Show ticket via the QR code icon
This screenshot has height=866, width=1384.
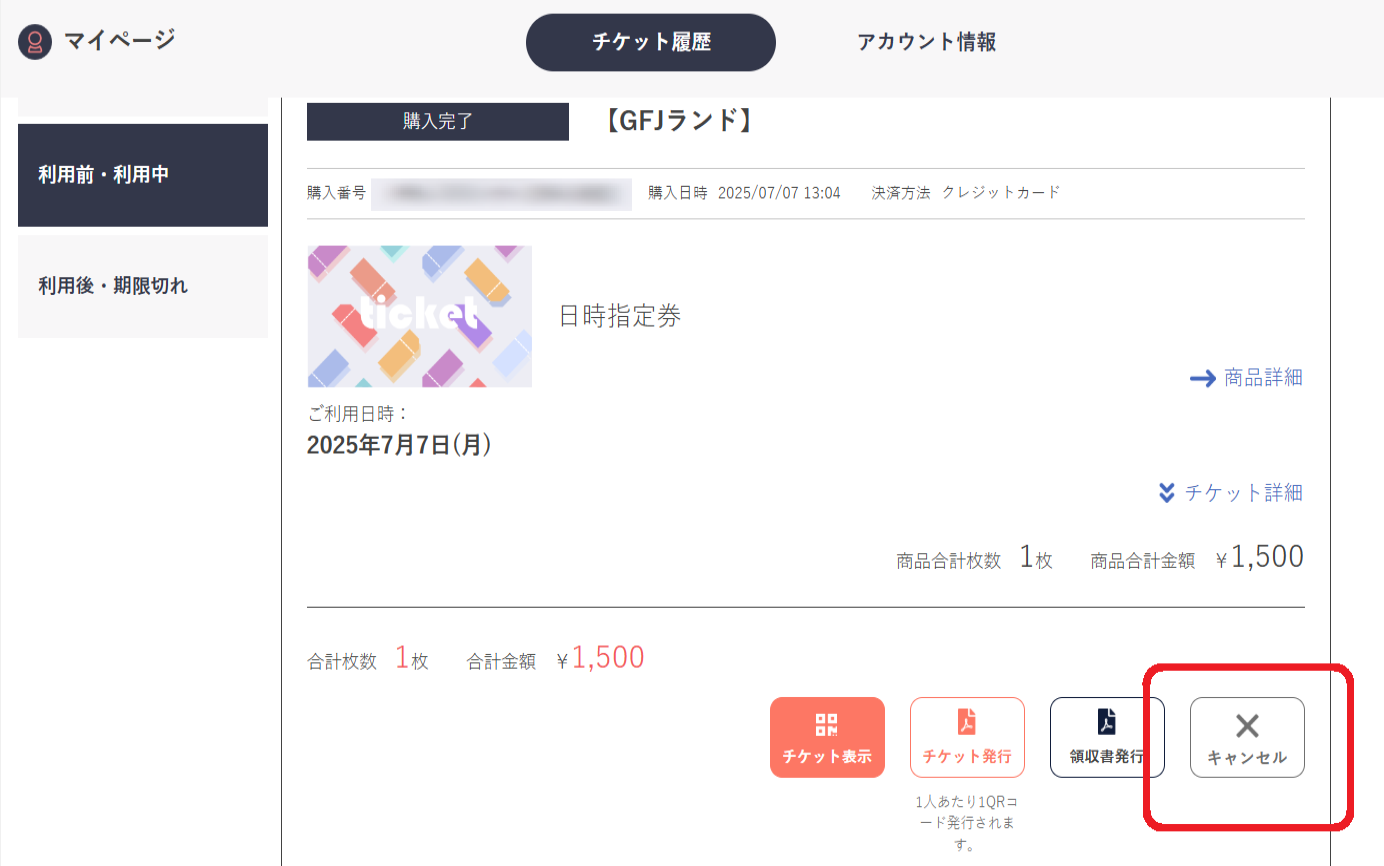[827, 725]
